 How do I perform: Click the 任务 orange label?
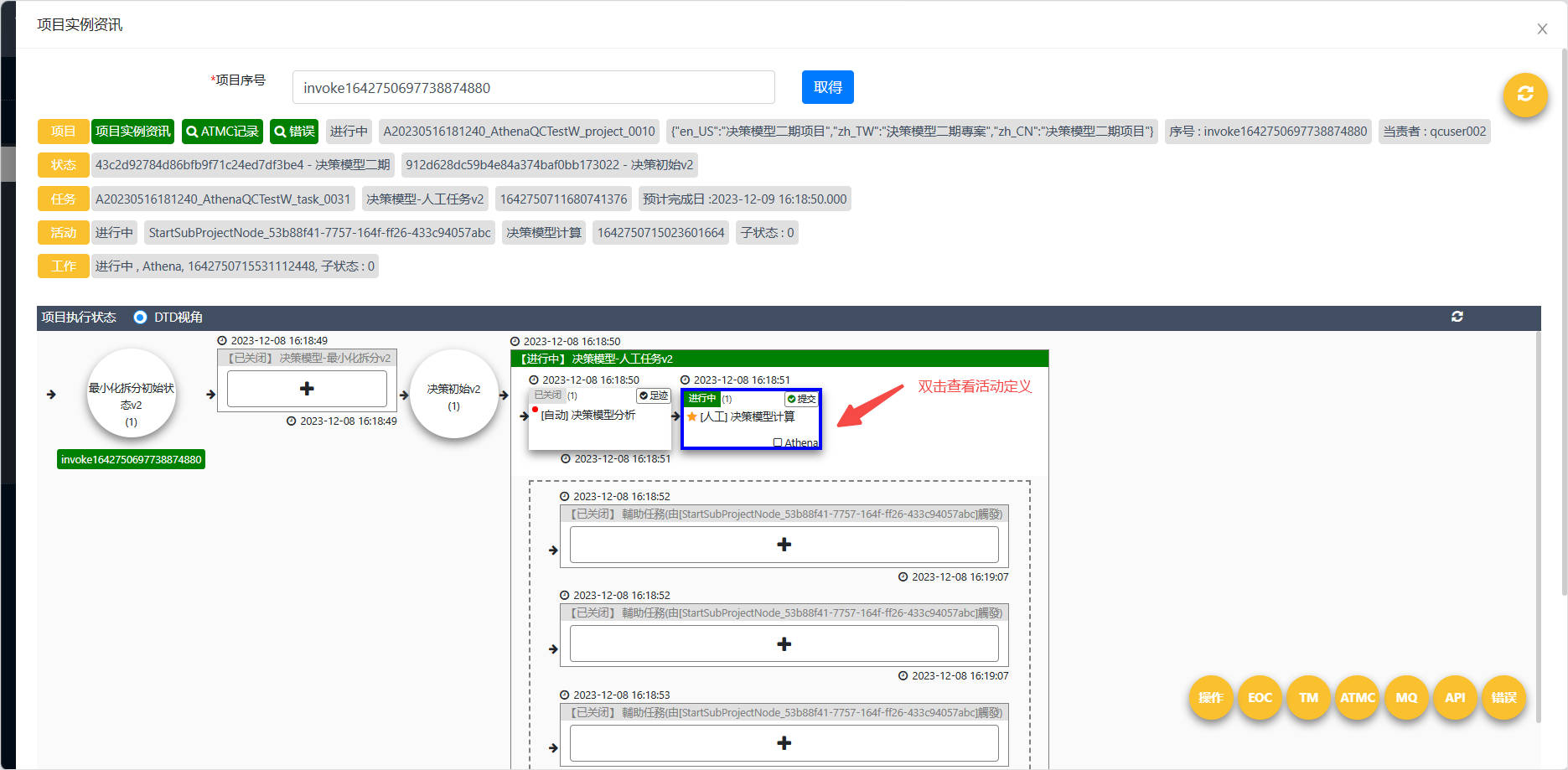(63, 199)
